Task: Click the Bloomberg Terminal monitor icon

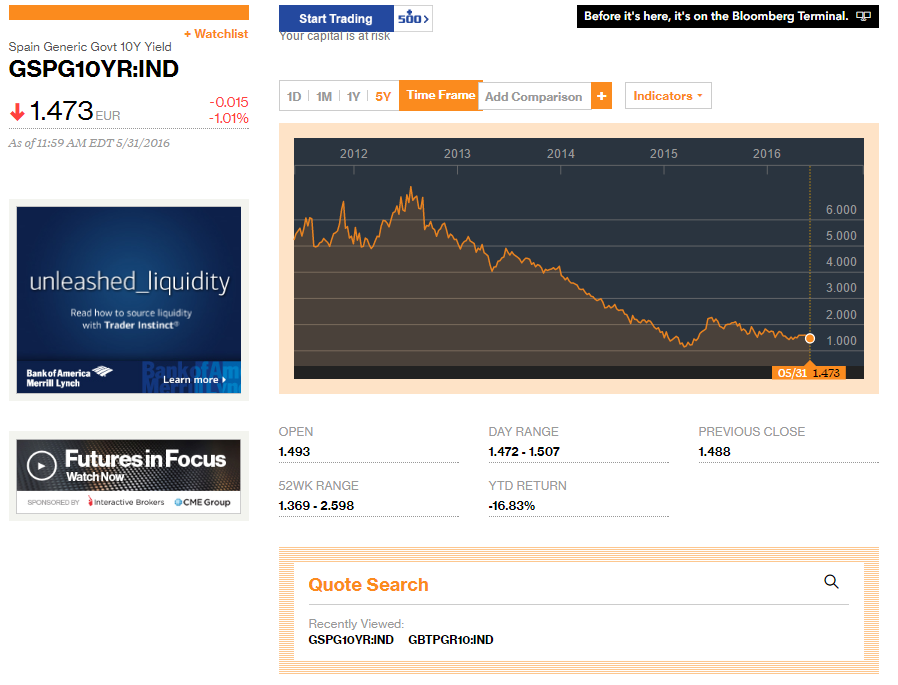Action: click(863, 16)
